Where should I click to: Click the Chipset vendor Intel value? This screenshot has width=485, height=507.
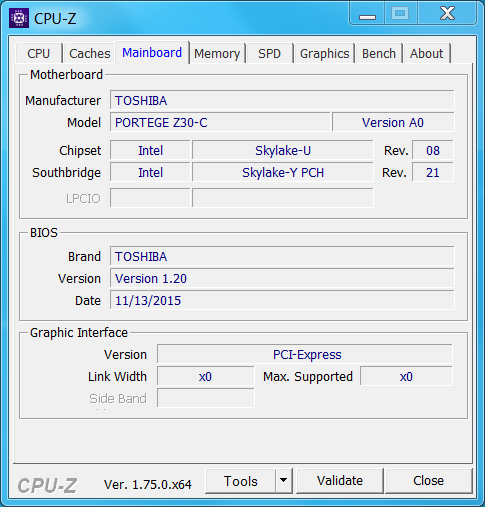150,150
